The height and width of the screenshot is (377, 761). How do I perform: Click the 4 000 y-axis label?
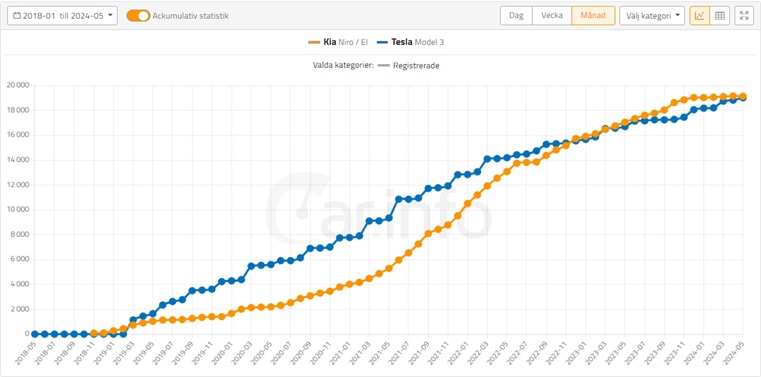click(20, 284)
